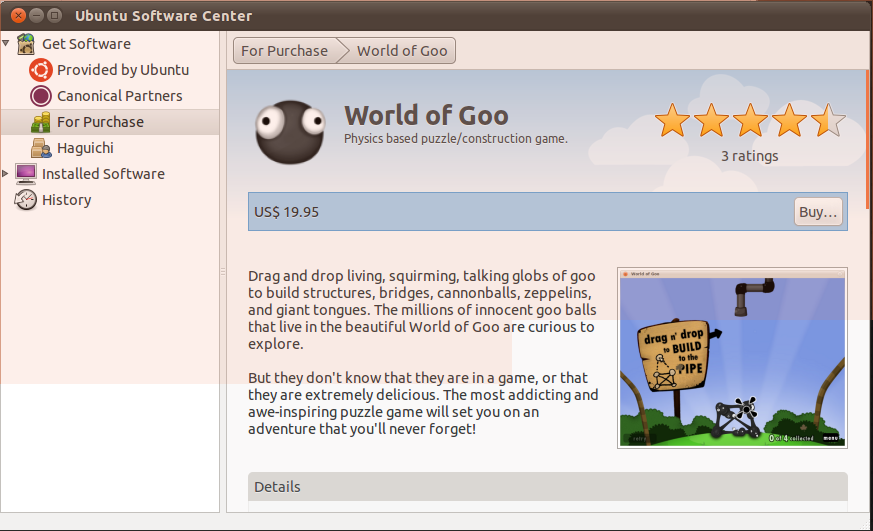Click the Get Software shopping bag icon
Screen dimensions: 873x531
click(x=26, y=44)
